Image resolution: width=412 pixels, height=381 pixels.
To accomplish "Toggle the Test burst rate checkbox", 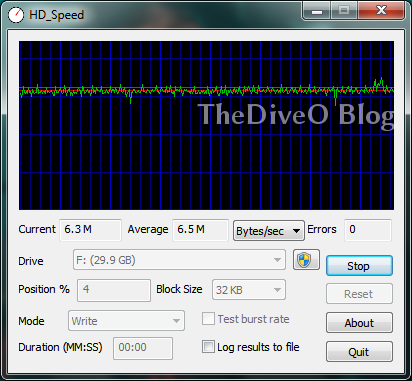I will [x=208, y=319].
